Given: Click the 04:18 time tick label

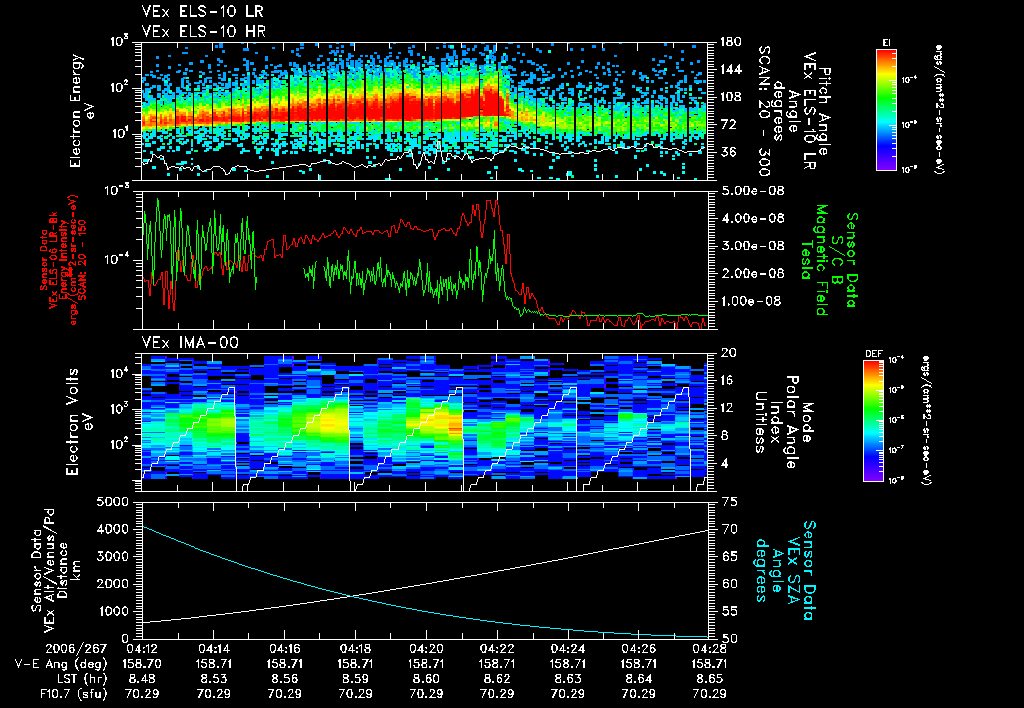Looking at the screenshot, I should tap(355, 649).
